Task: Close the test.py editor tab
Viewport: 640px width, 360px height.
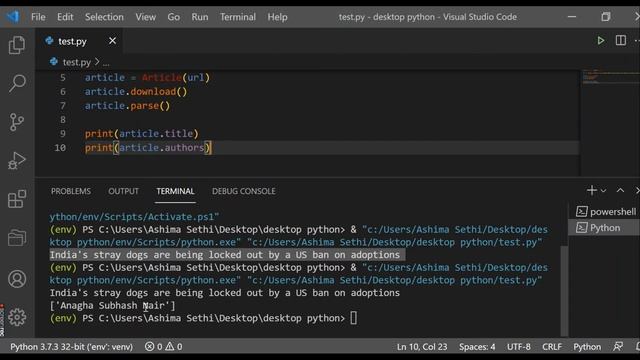Action: 112,41
